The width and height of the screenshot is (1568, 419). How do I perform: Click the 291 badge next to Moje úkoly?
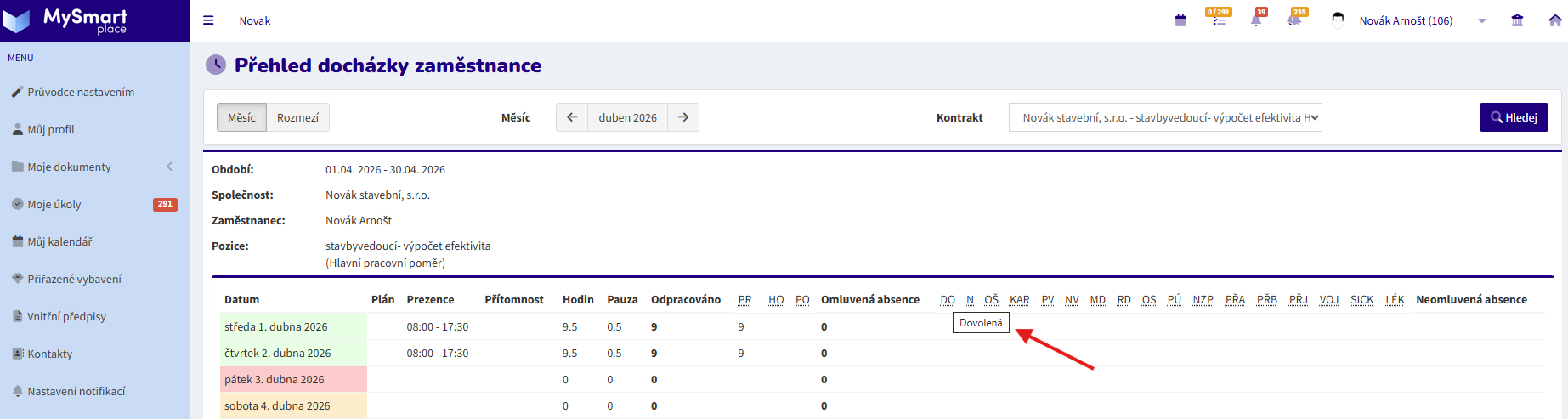coord(165,204)
